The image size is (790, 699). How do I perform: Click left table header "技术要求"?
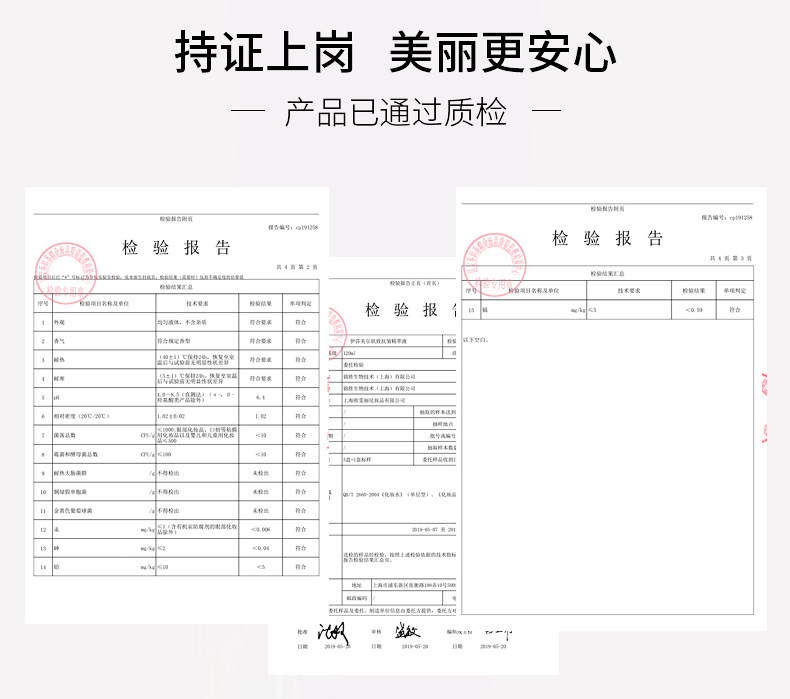coord(197,303)
